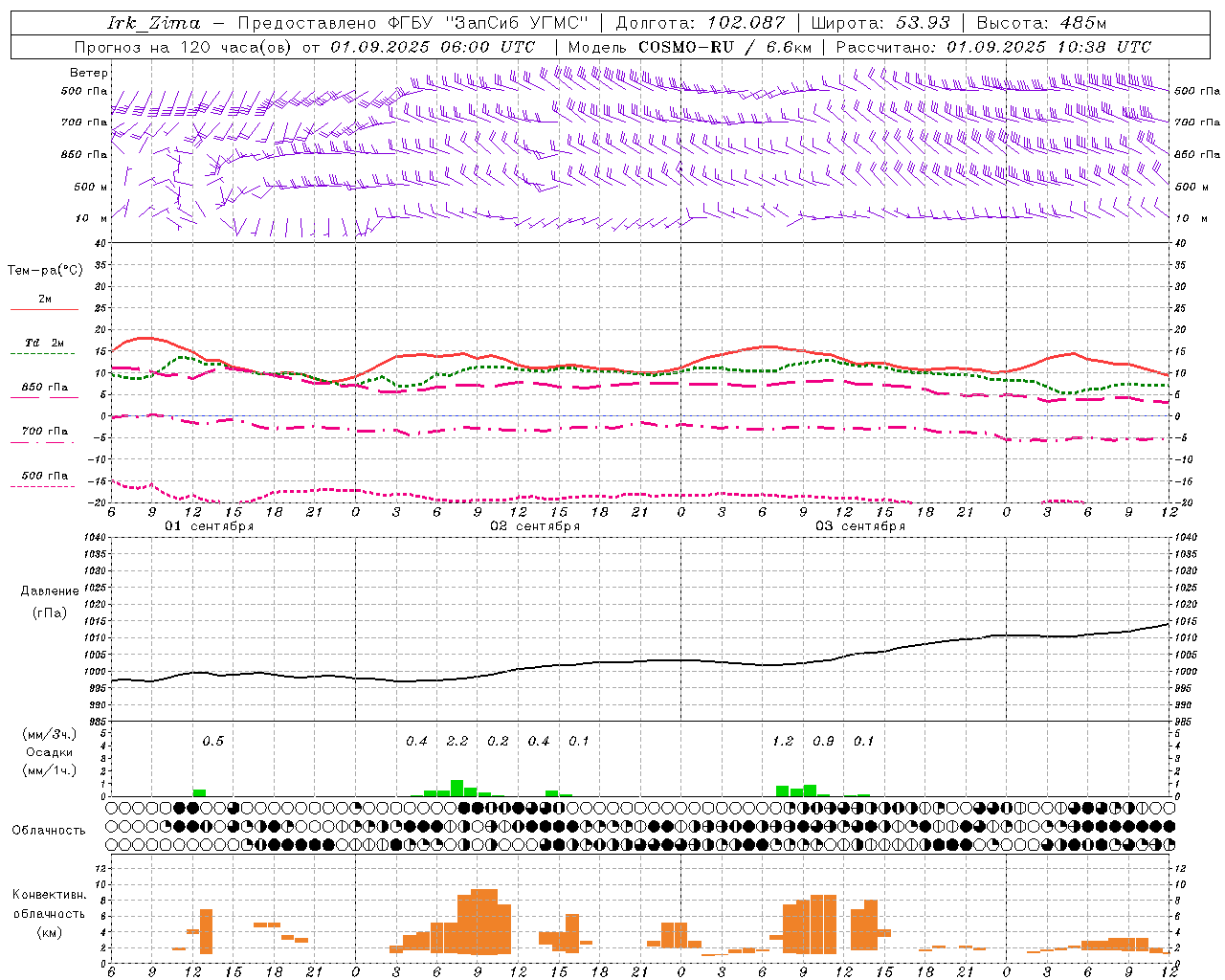Image resolution: width=1225 pixels, height=980 pixels.
Task: Click the 'Тем-ра(°C)' temperature panel label
Action: (x=45, y=271)
